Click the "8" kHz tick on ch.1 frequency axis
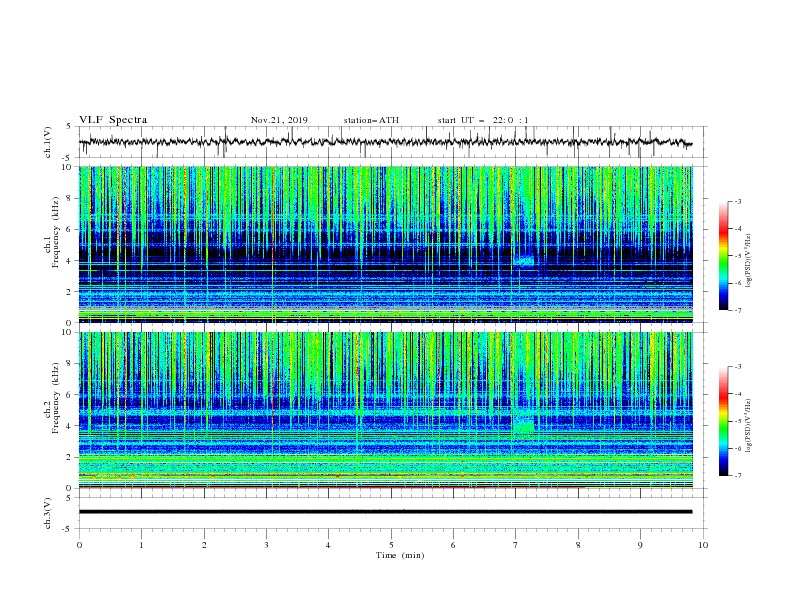This screenshot has height=612, width=792. coord(70,198)
